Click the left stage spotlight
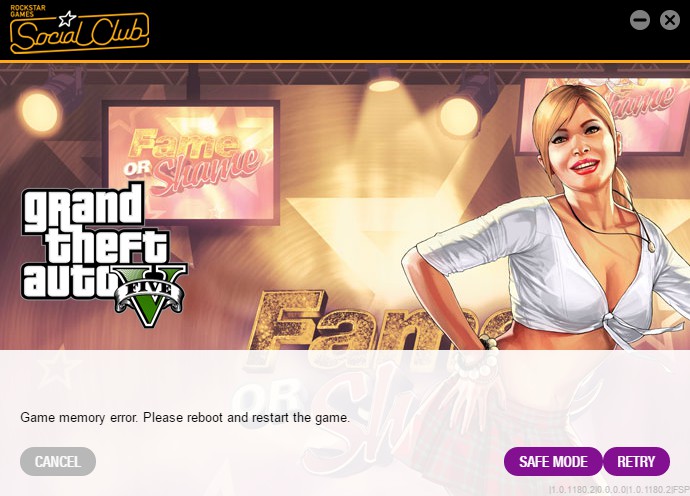Image resolution: width=690 pixels, height=496 pixels. point(40,110)
